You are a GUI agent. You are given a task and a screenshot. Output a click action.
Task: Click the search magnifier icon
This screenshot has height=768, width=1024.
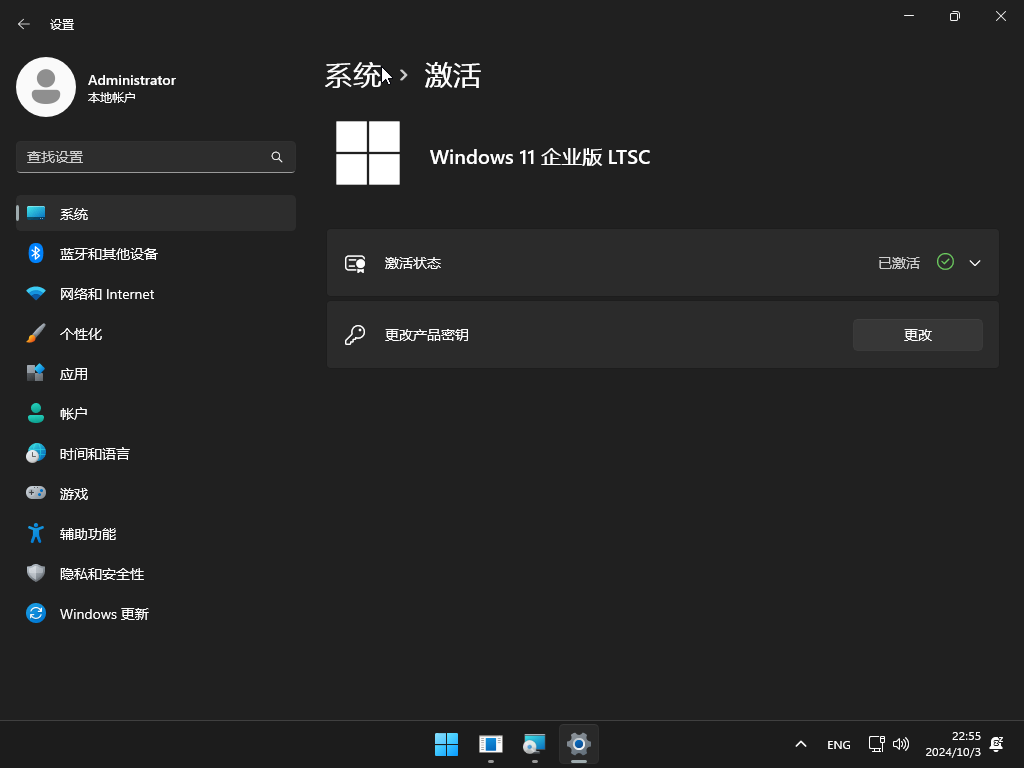[x=277, y=157]
